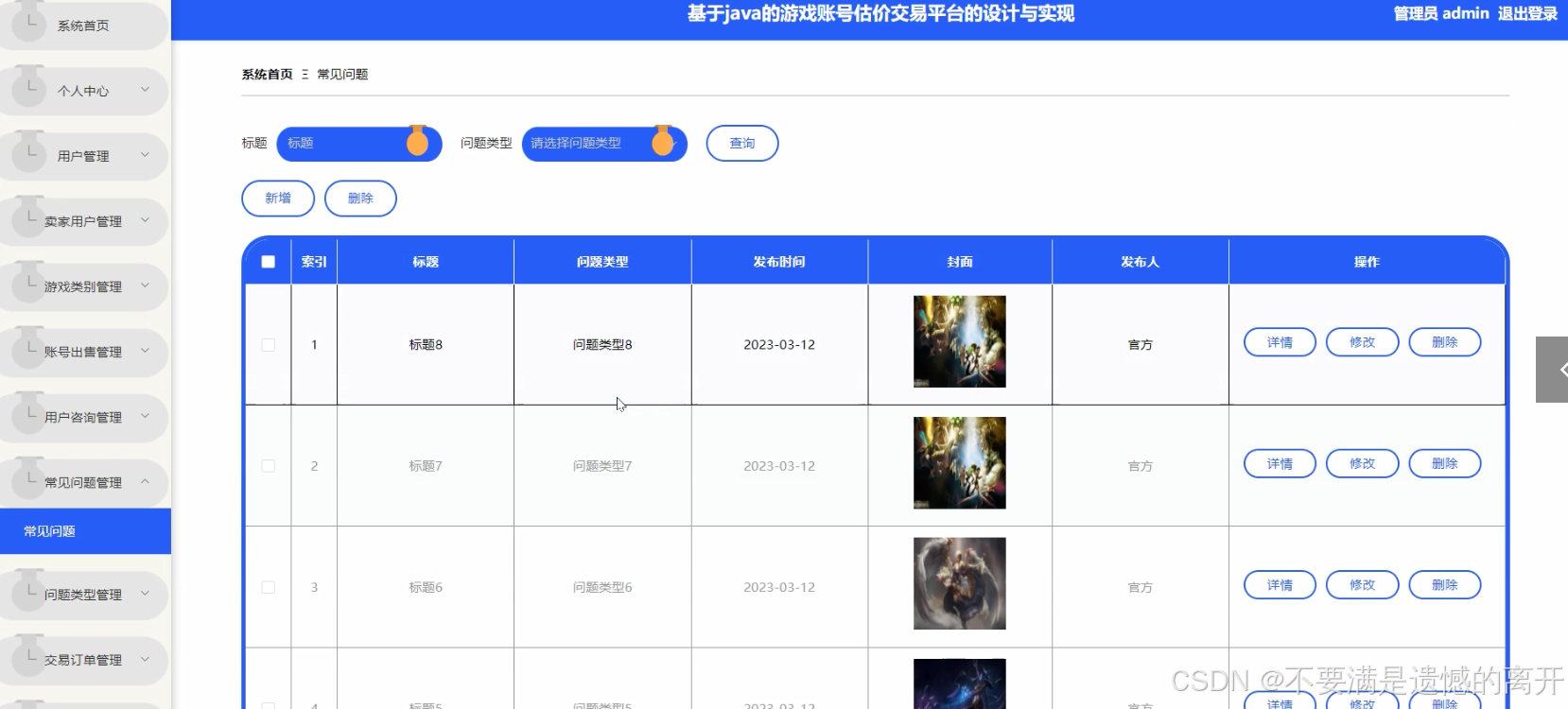Collapse the 常见问题管理 menu chevron

pos(145,481)
